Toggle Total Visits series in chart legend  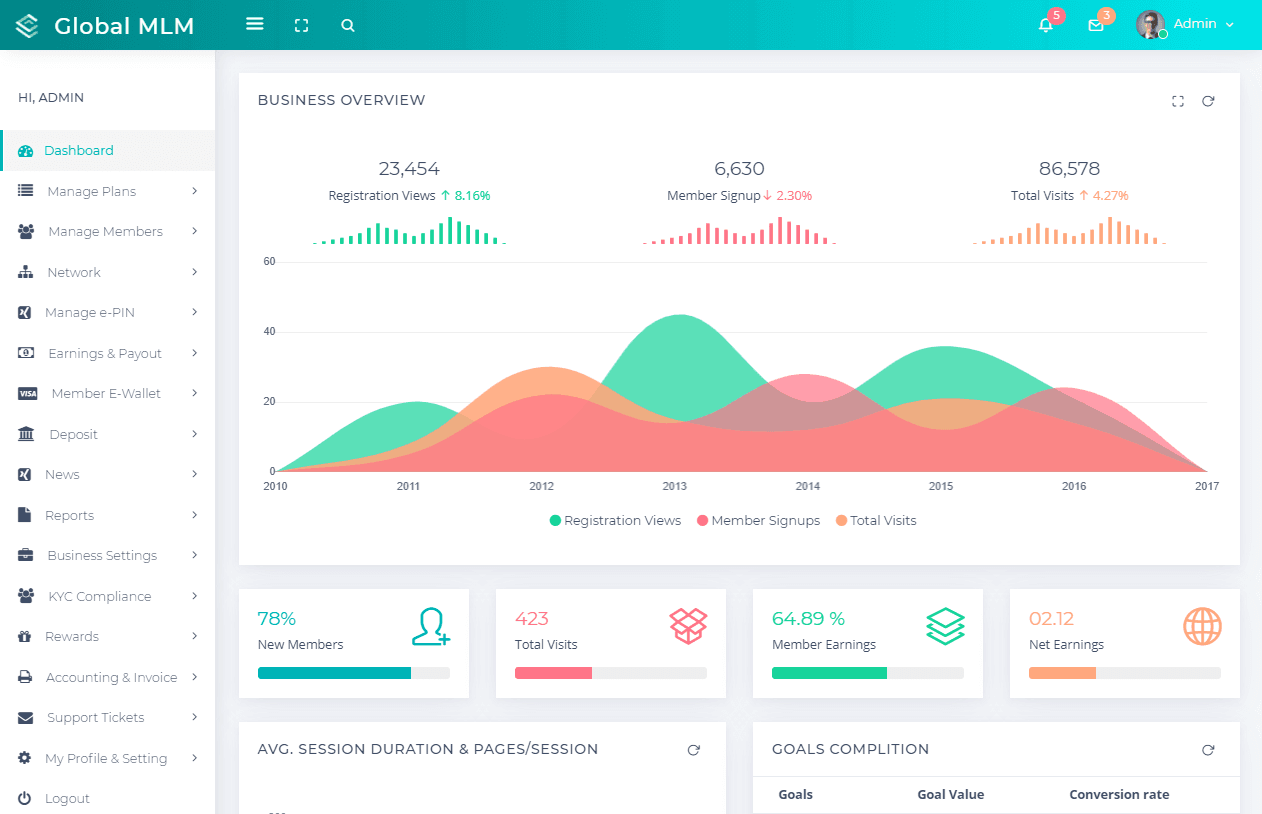(876, 520)
